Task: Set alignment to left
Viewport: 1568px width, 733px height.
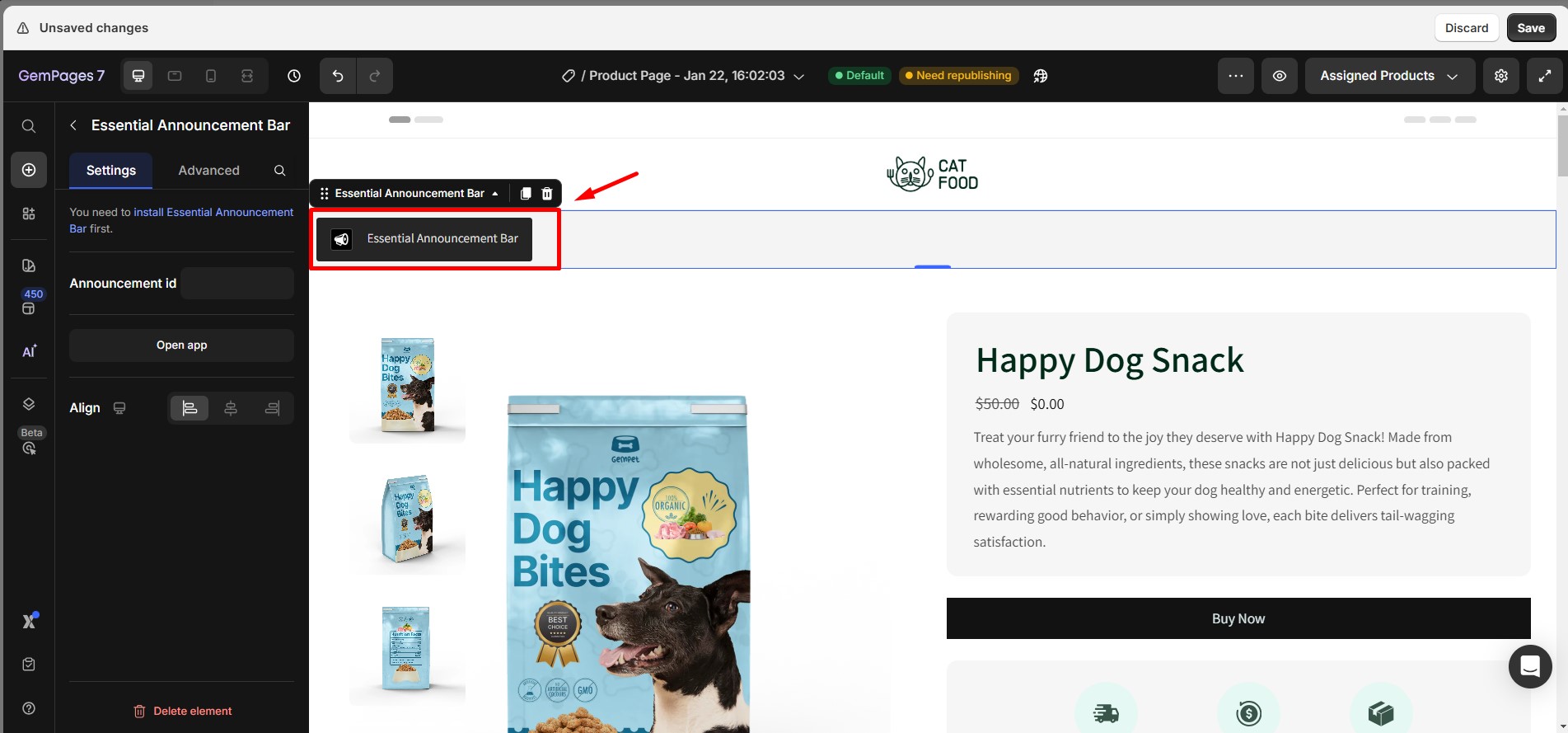Action: coord(190,408)
